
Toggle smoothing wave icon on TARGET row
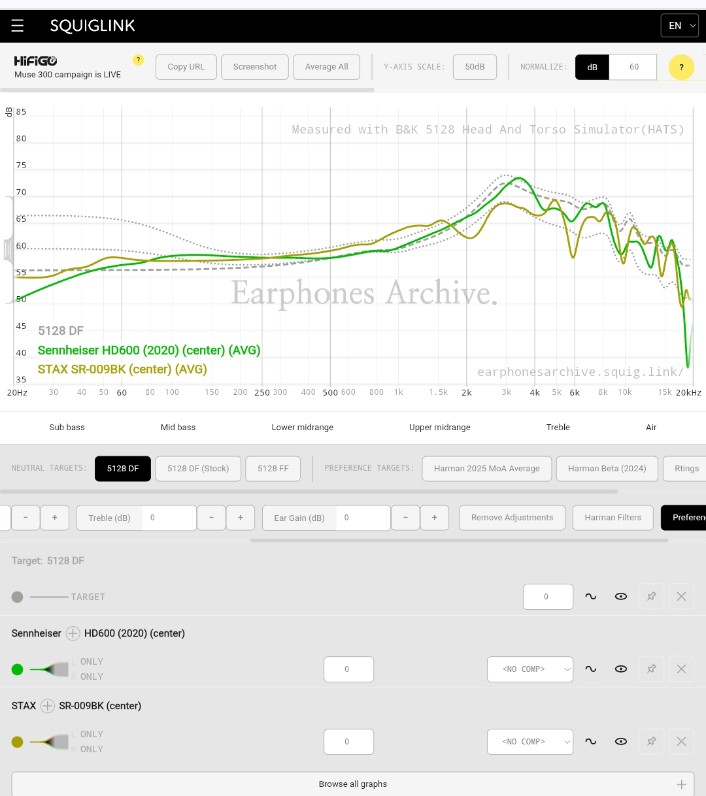tap(591, 596)
